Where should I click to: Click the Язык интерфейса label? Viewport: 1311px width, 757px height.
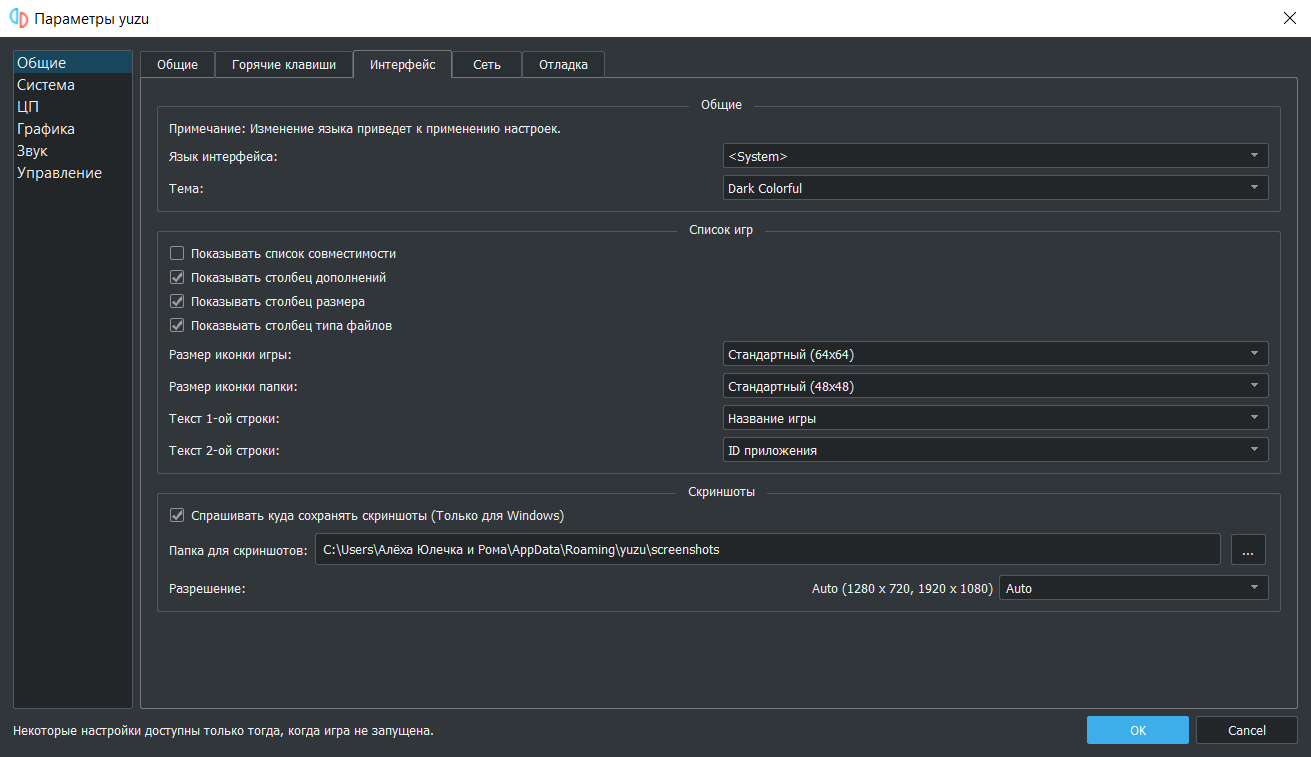(x=223, y=156)
